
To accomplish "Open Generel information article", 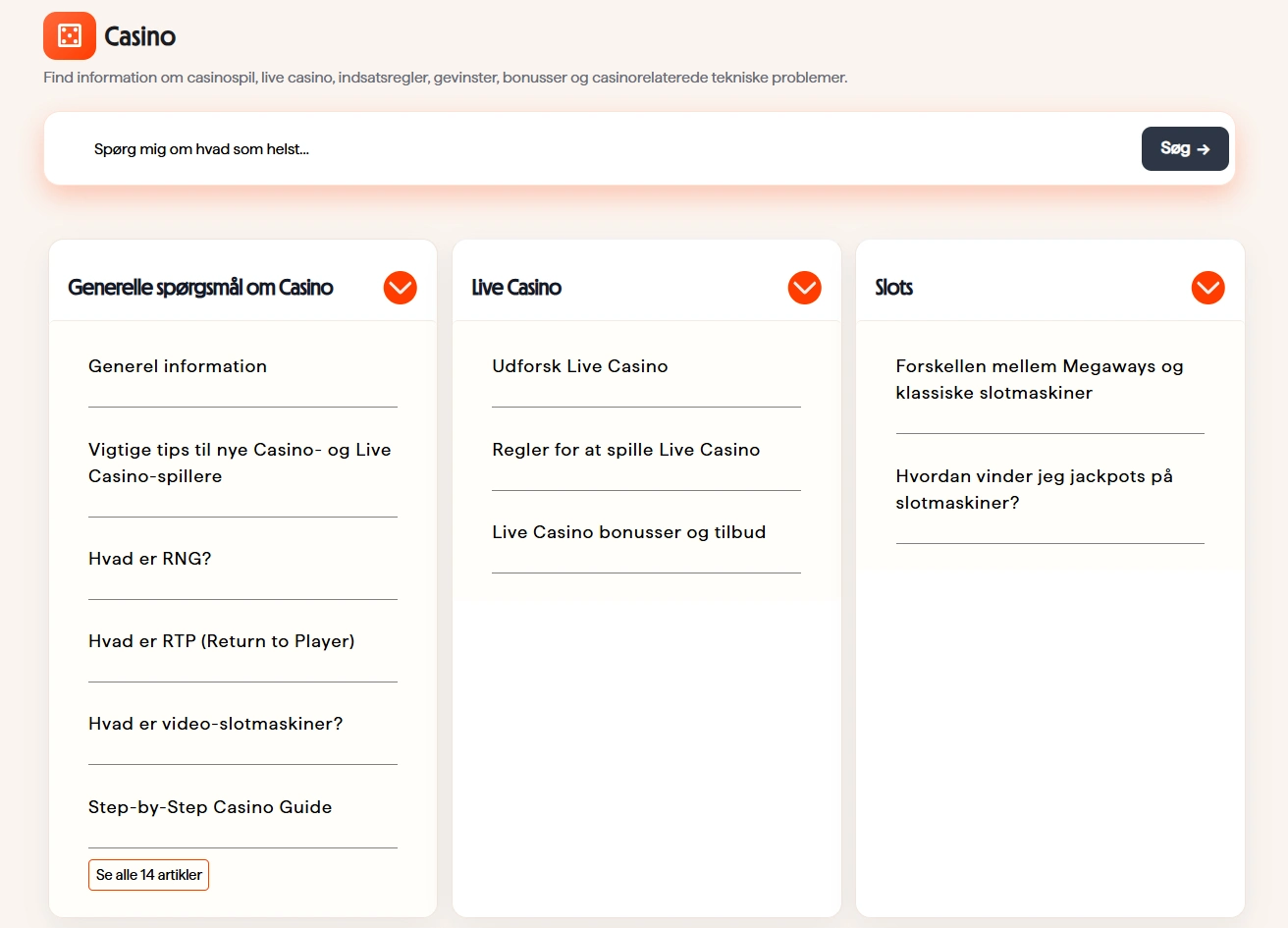I will tap(178, 366).
